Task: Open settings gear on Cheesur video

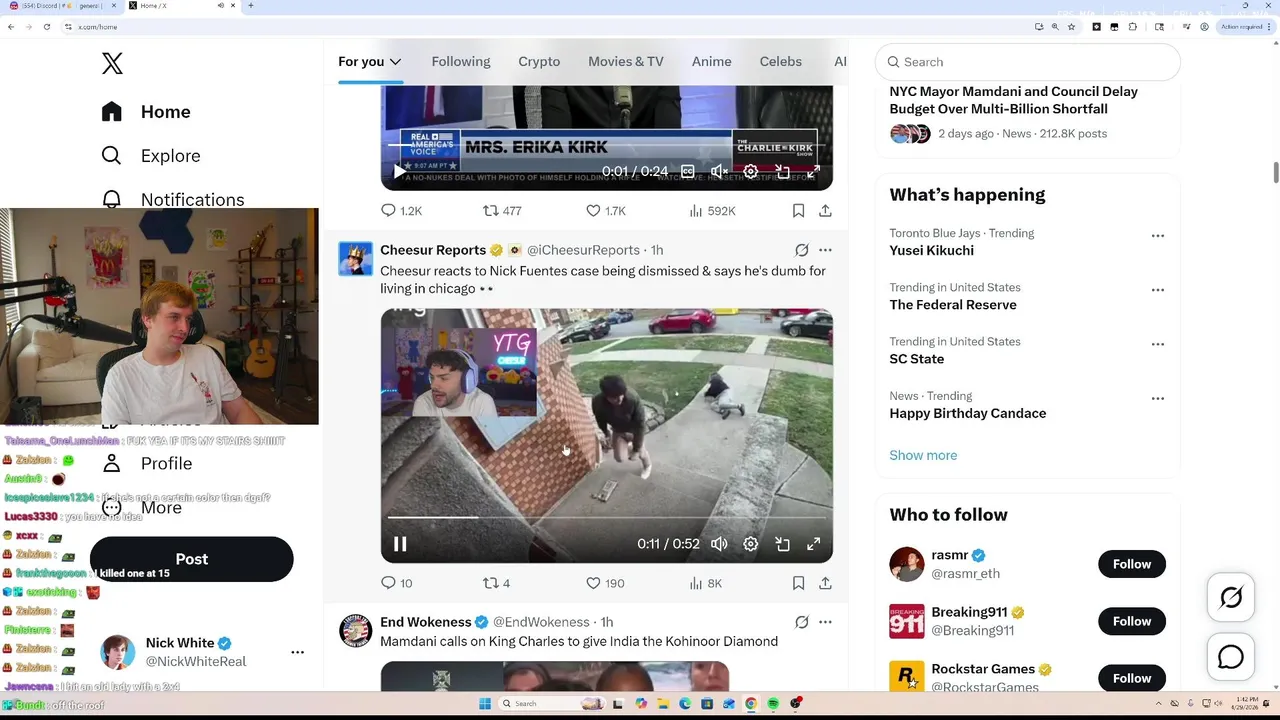Action: (x=751, y=544)
